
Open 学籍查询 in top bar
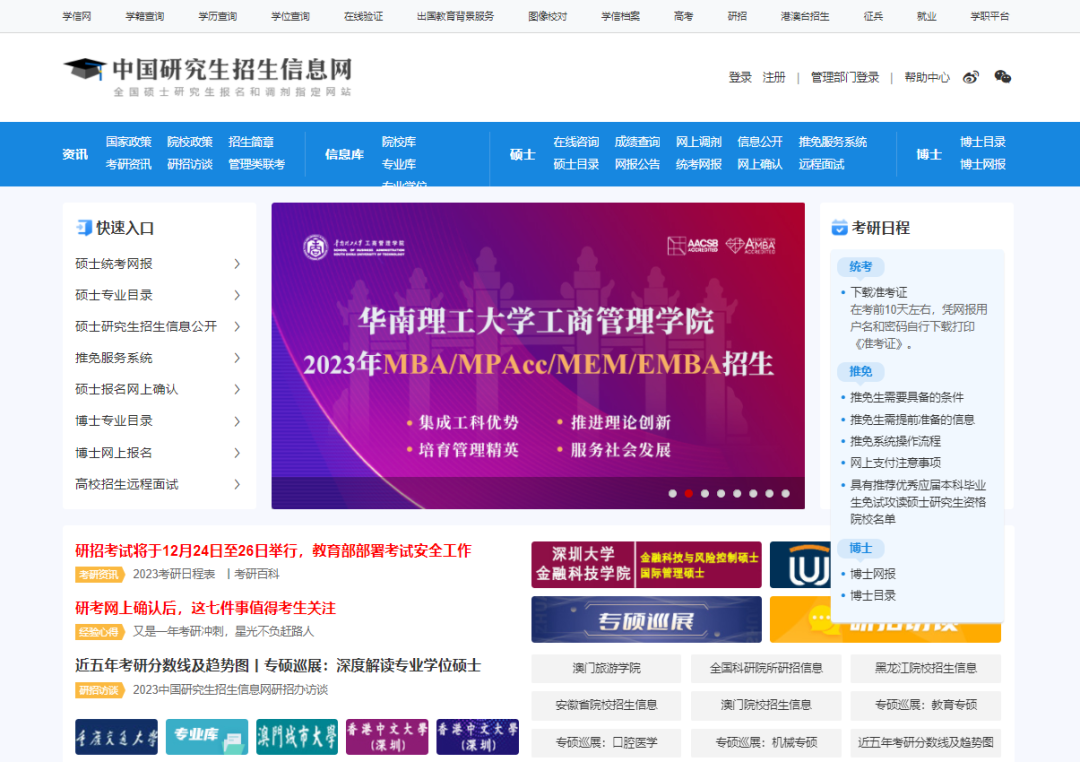145,17
